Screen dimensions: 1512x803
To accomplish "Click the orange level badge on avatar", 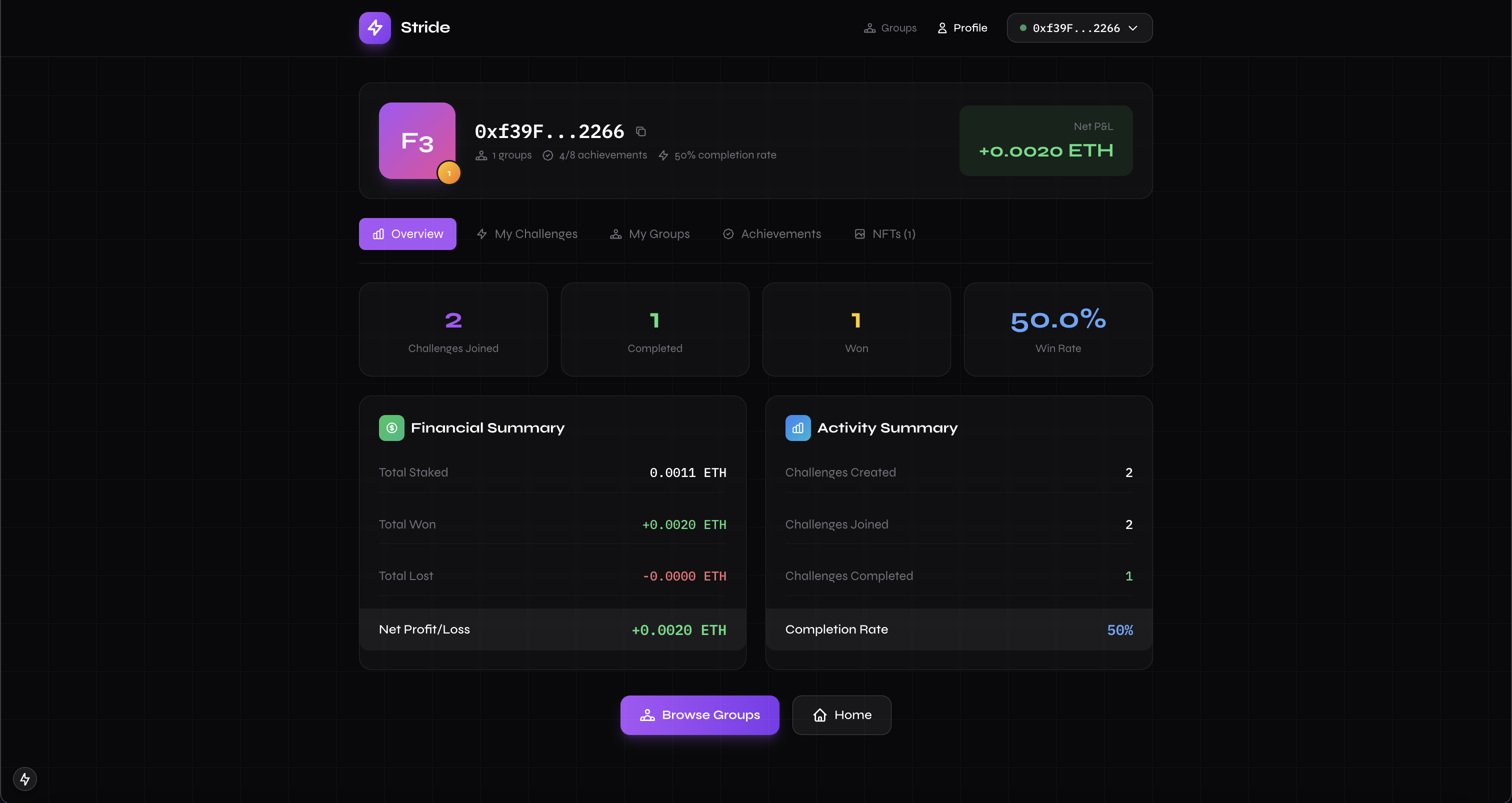I will point(449,173).
